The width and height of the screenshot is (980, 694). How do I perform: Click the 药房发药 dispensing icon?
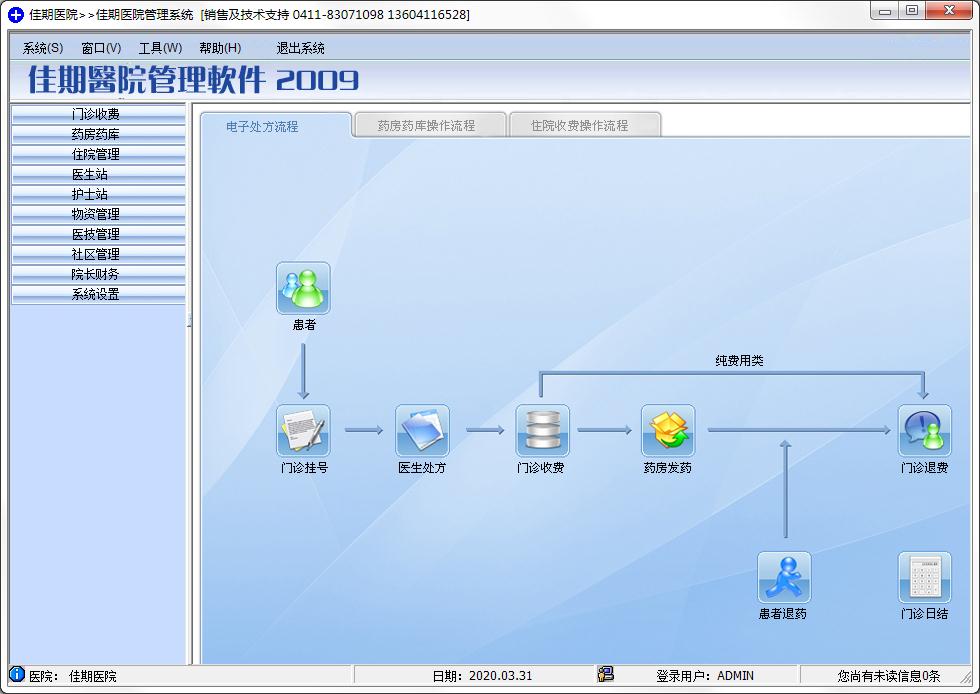[668, 430]
